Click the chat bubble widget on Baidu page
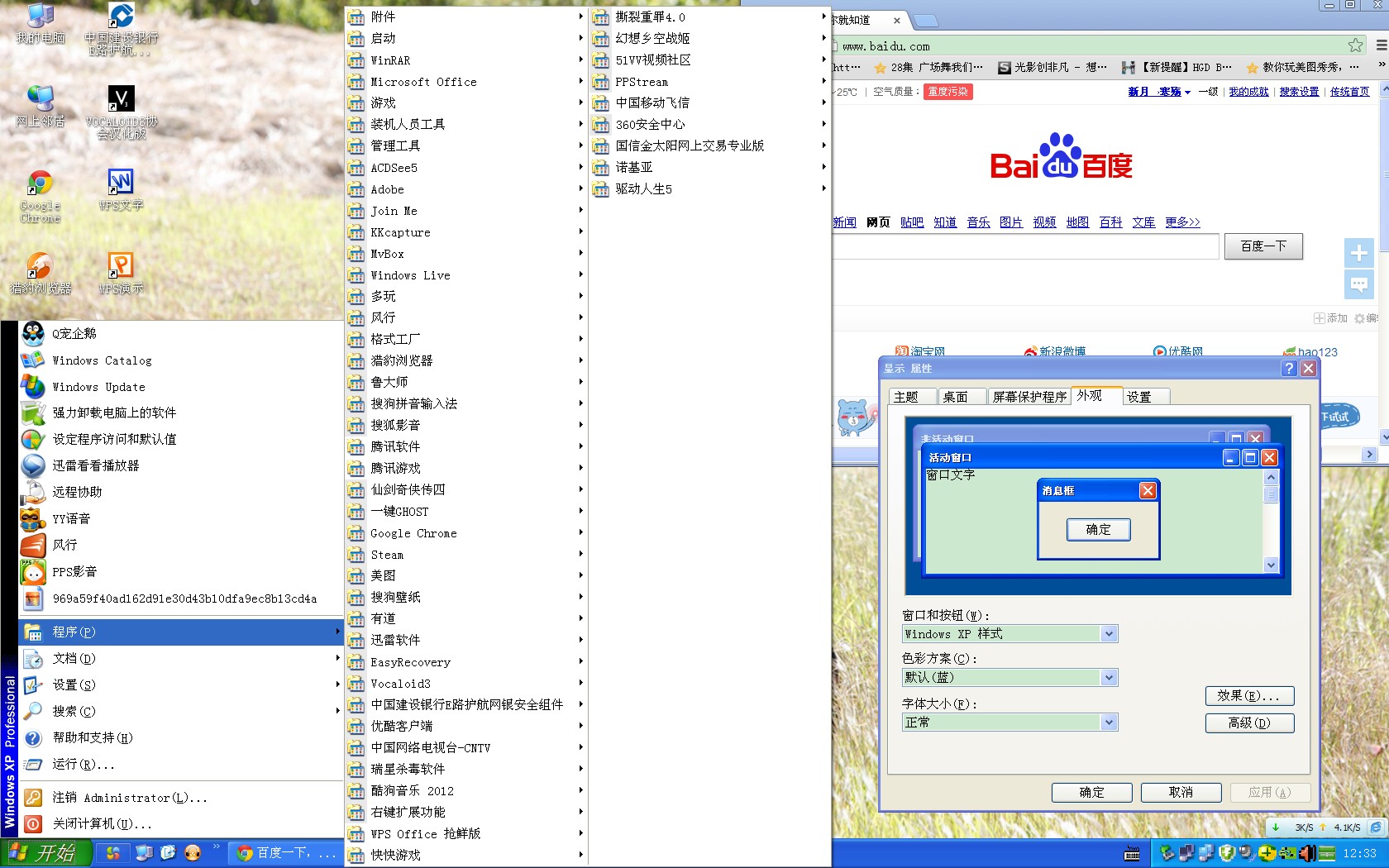Image resolution: width=1389 pixels, height=868 pixels. click(x=1358, y=284)
